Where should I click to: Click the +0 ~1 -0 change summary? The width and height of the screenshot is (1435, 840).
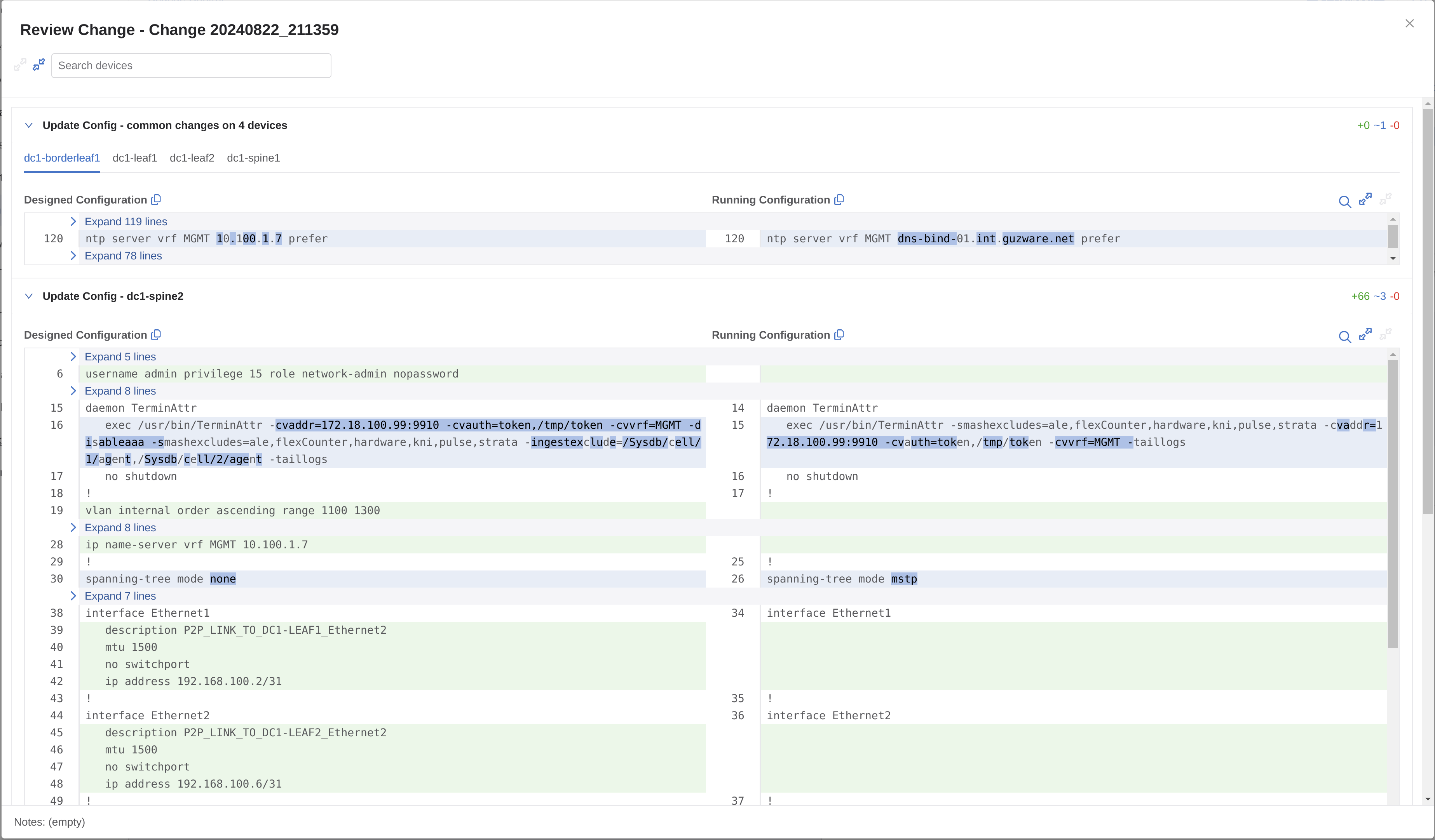point(1378,126)
